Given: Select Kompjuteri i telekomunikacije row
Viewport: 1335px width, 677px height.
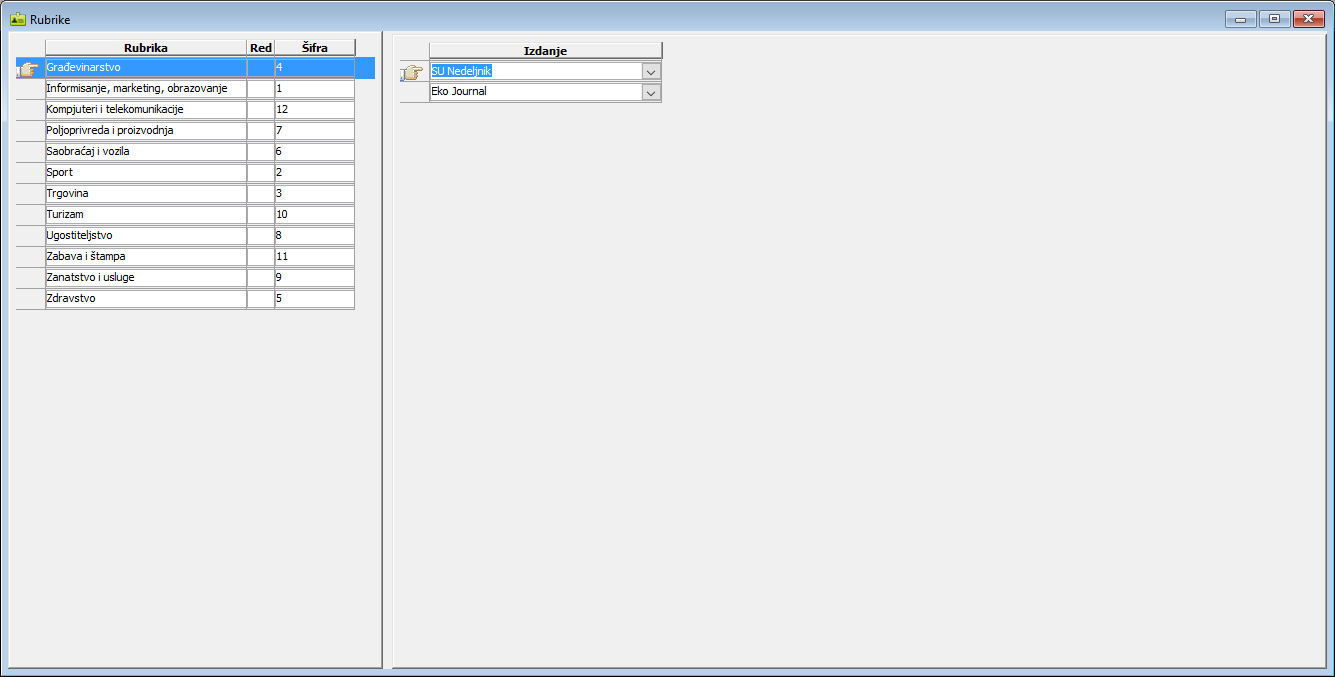Looking at the screenshot, I should pyautogui.click(x=145, y=110).
